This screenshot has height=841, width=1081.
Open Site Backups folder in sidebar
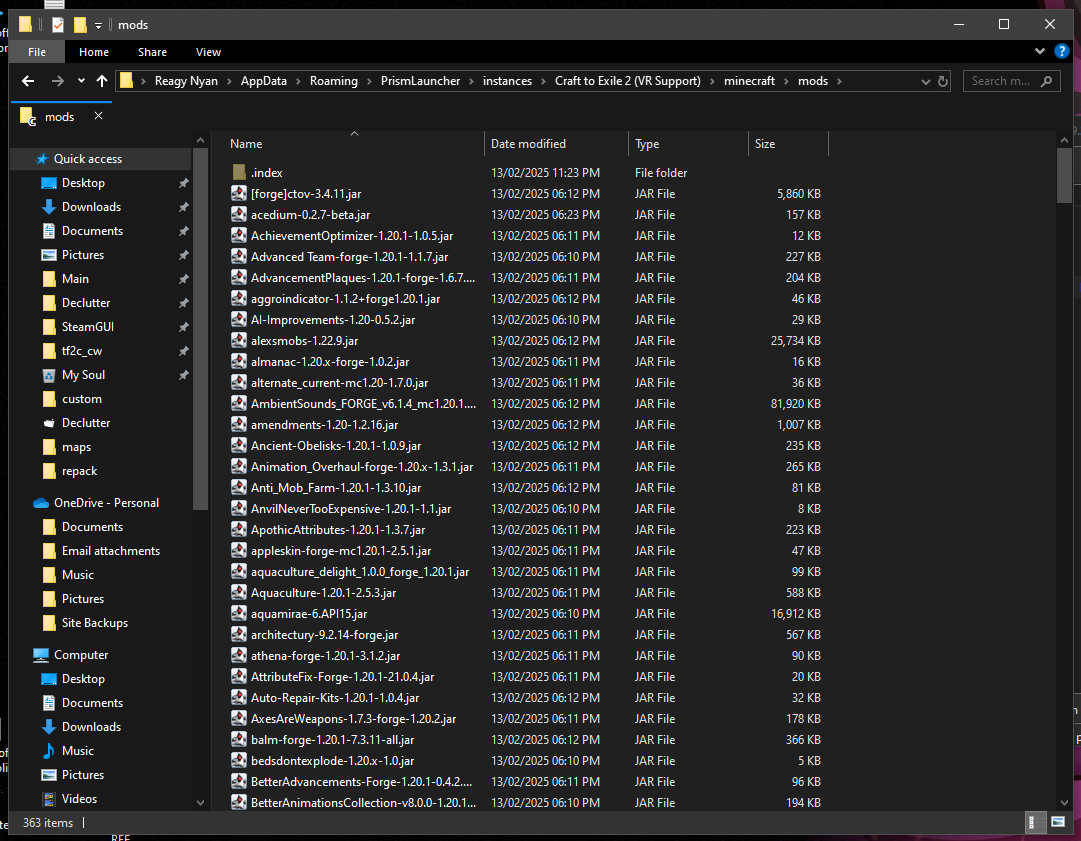[x=95, y=623]
